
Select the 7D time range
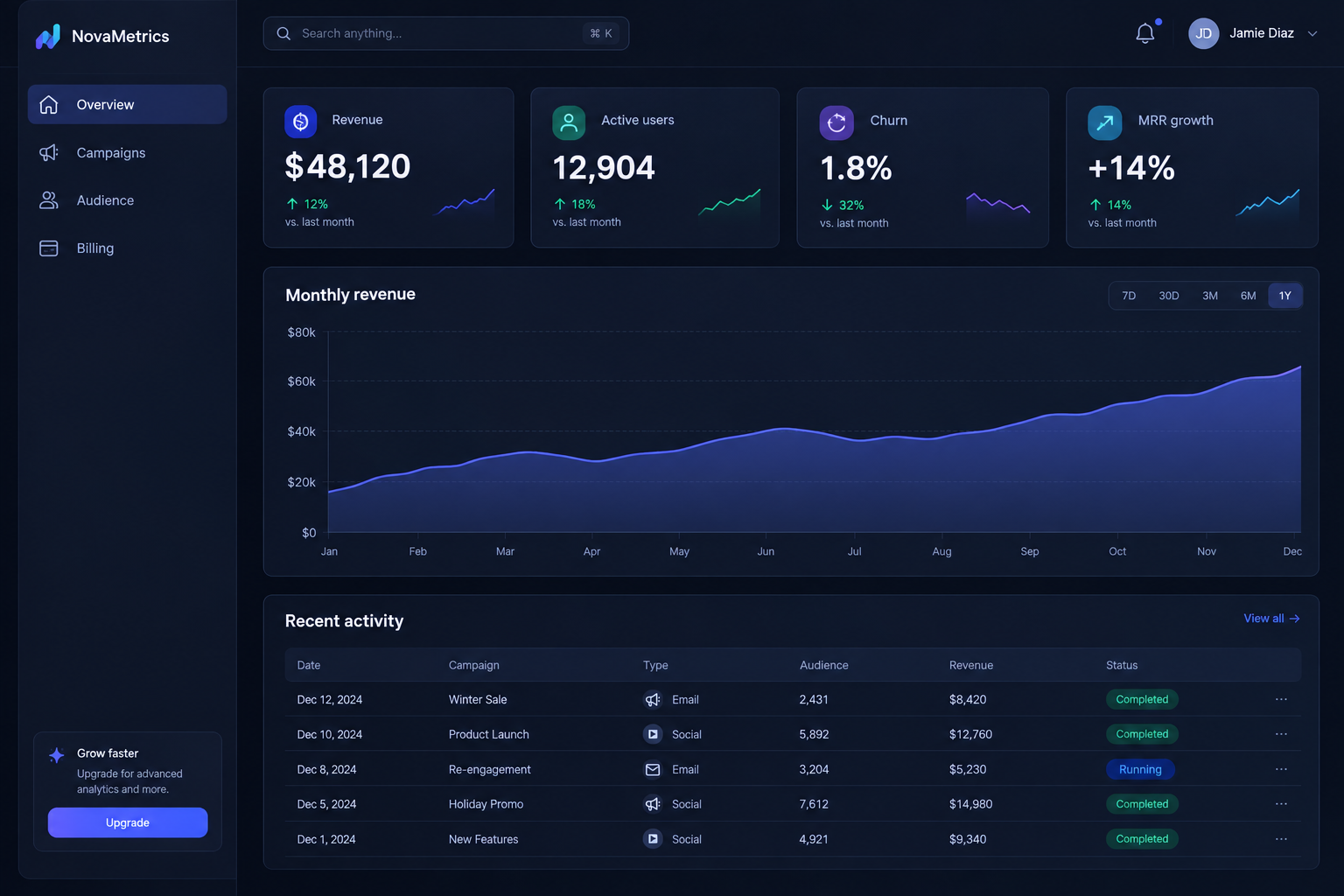tap(1129, 296)
